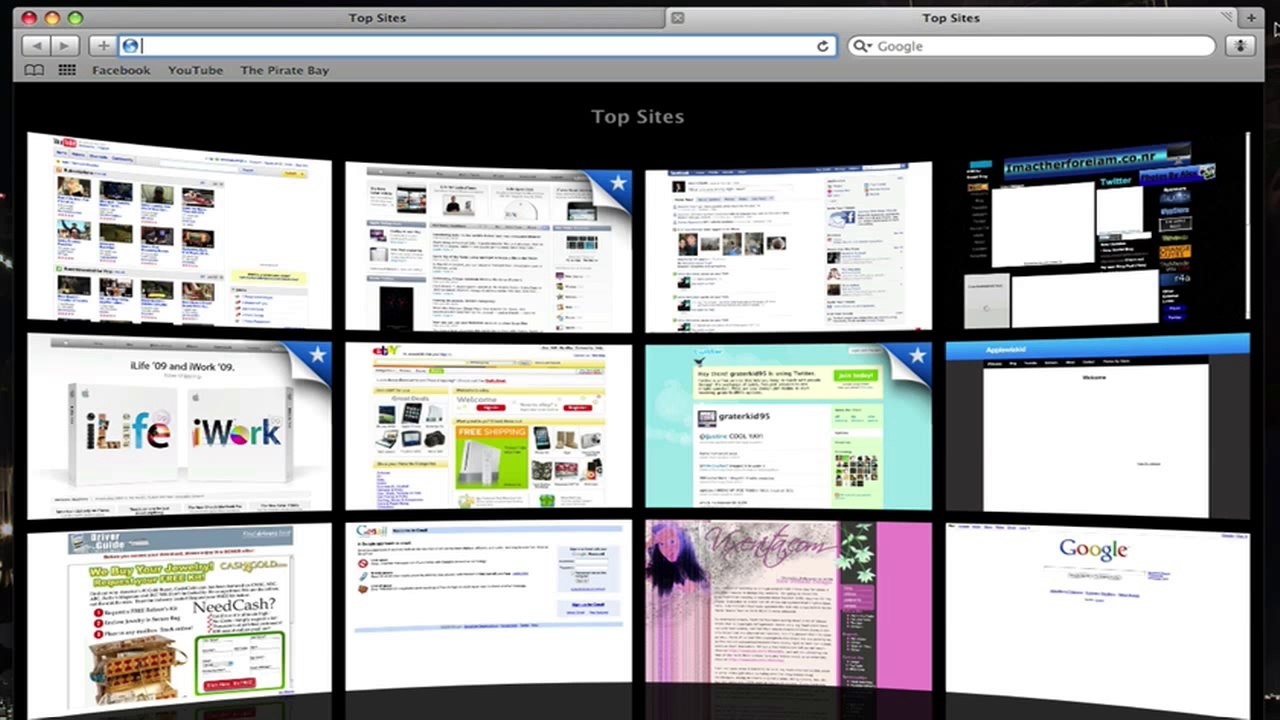Viewport: 1280px width, 720px height.
Task: Open the graterkid95 Twitter thumbnail
Action: point(788,426)
